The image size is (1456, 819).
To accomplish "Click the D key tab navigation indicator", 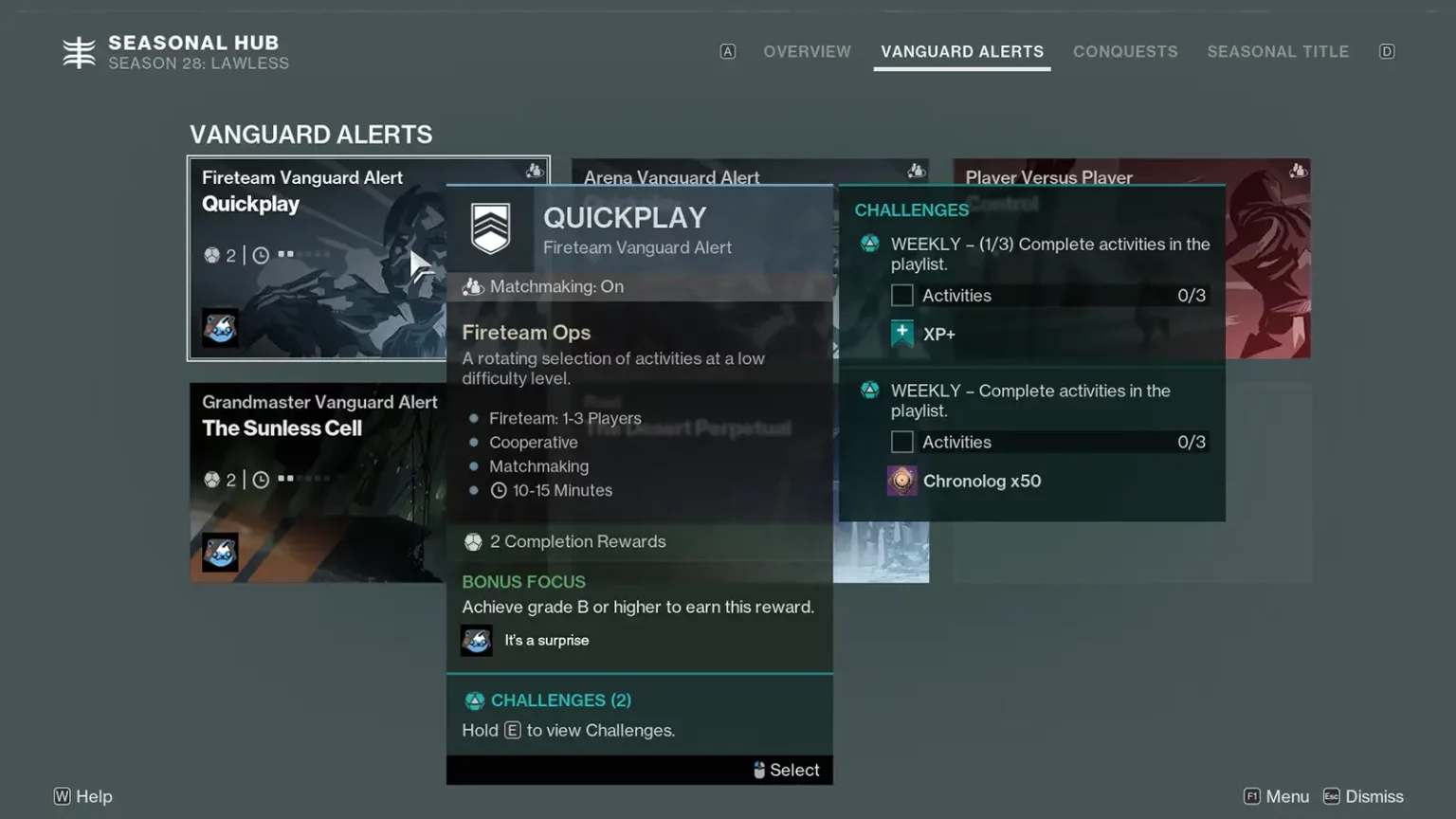I will [1387, 51].
